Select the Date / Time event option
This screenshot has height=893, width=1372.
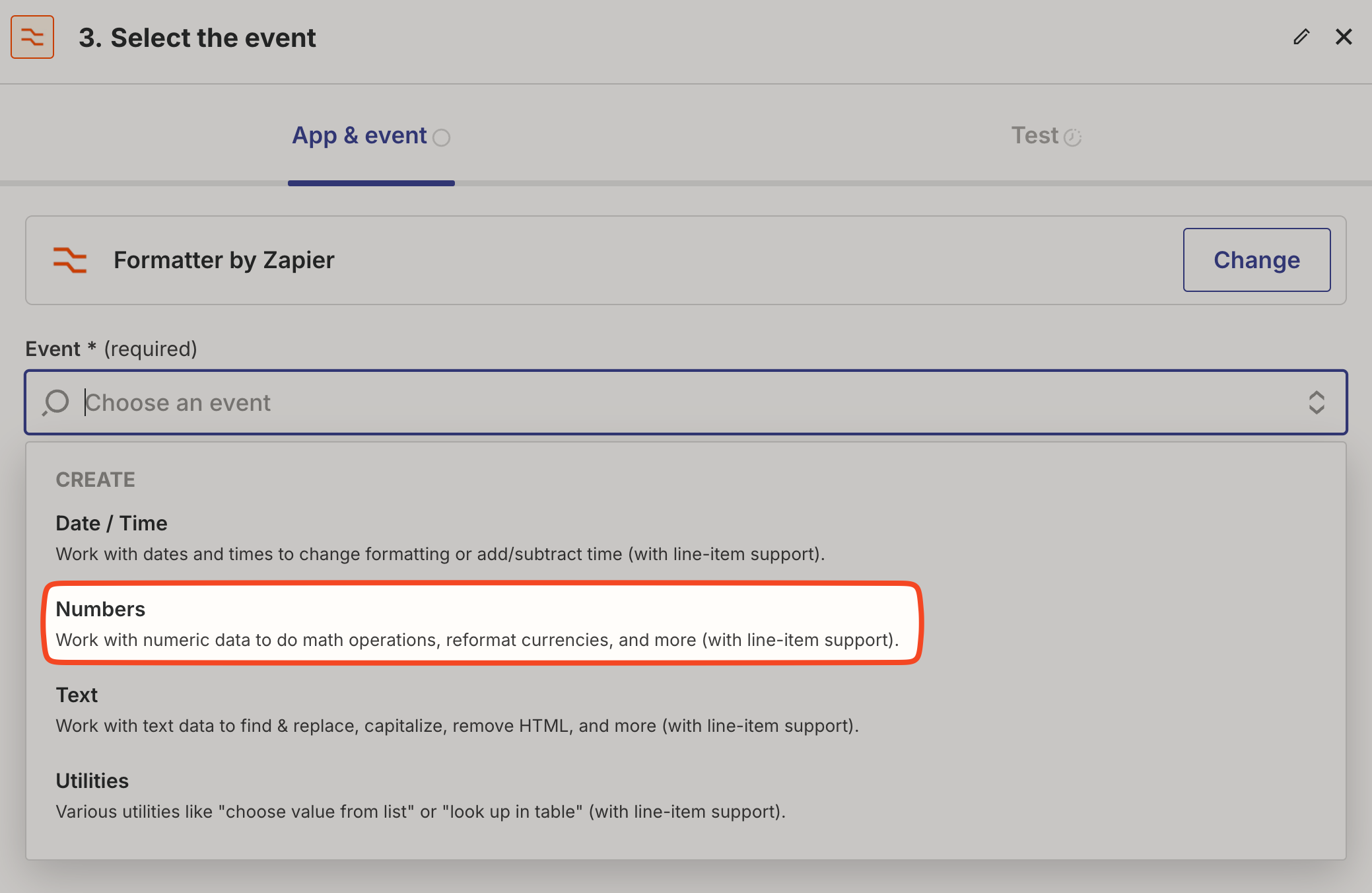[112, 523]
